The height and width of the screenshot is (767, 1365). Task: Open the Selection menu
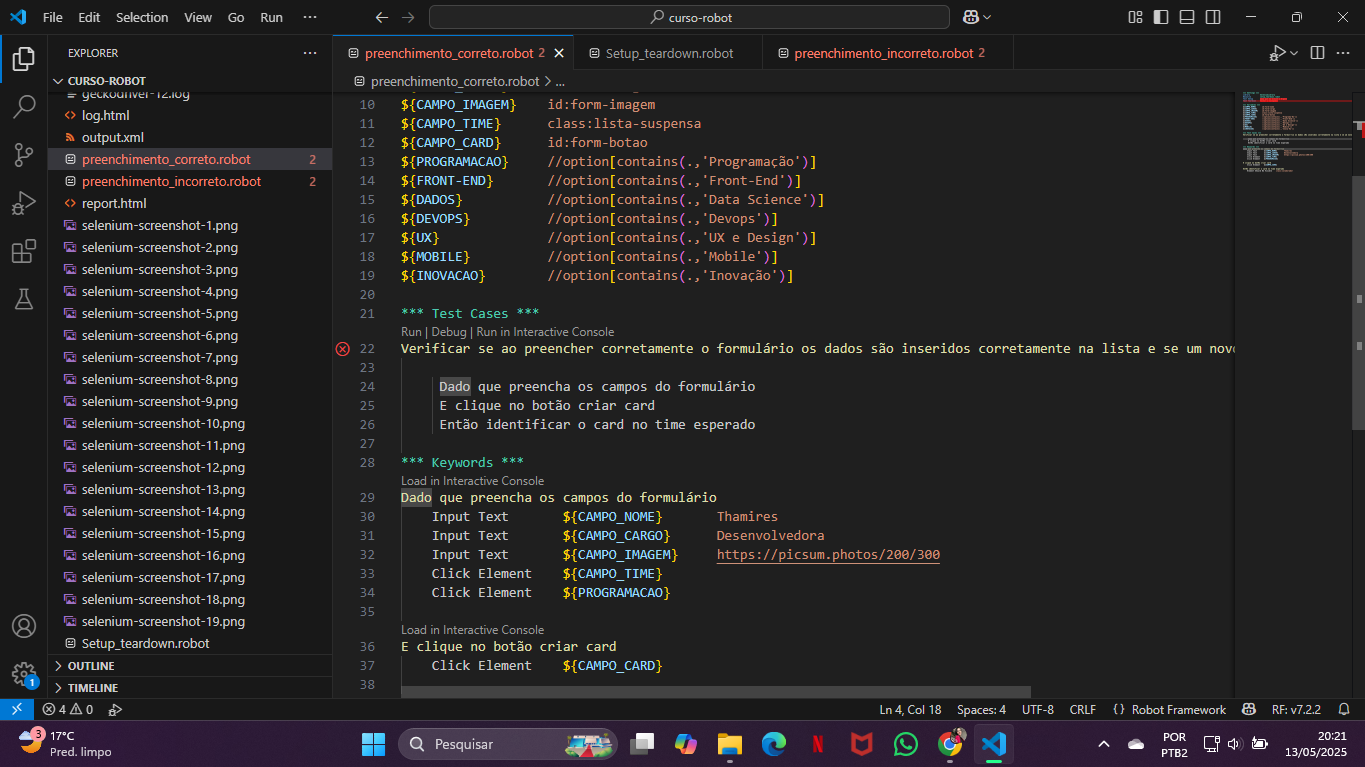(142, 17)
